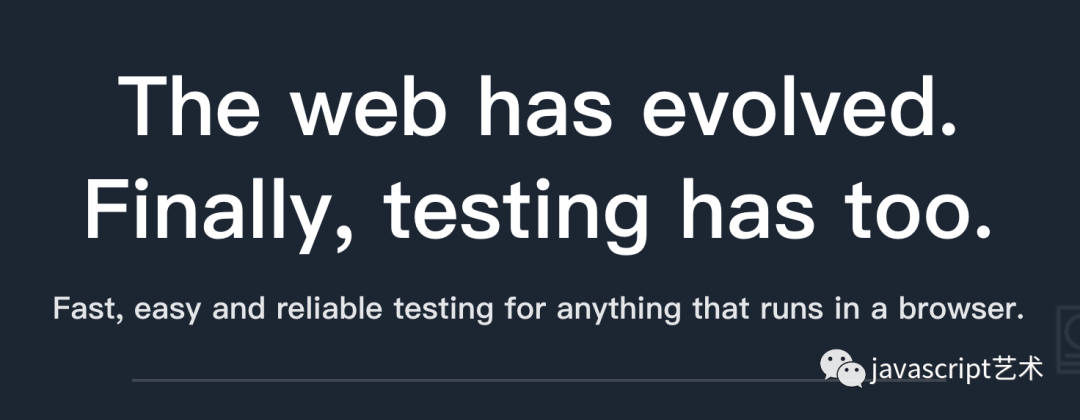Click the faint monitor icon at right edge
The height and width of the screenshot is (420, 1080).
point(1067,330)
